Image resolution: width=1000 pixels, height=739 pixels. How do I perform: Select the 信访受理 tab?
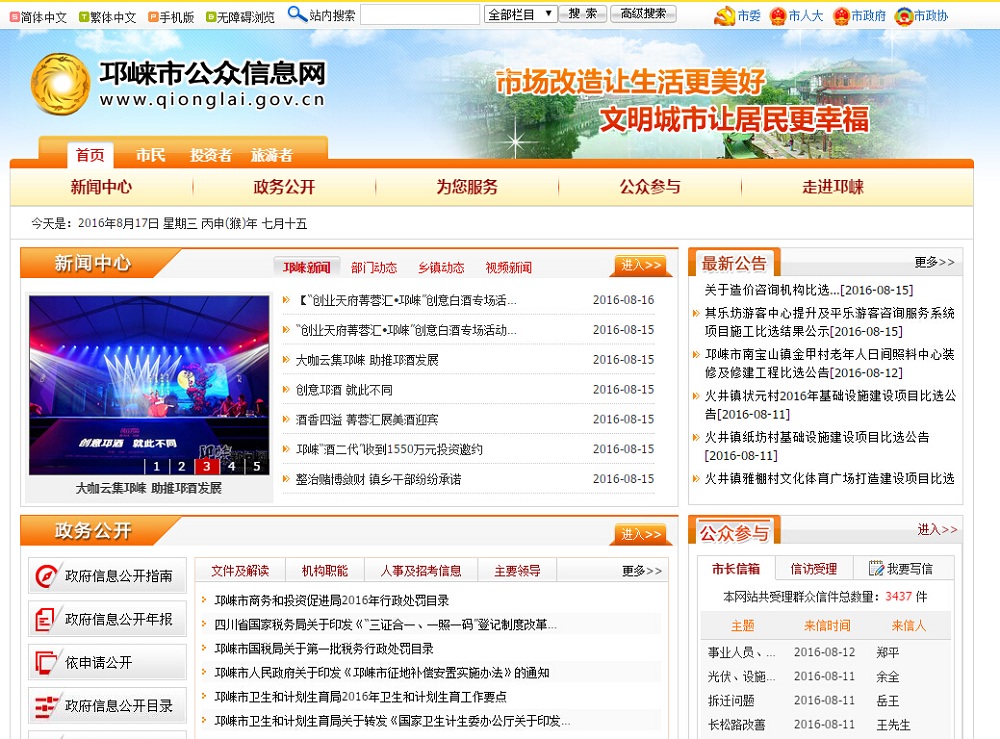pyautogui.click(x=814, y=569)
